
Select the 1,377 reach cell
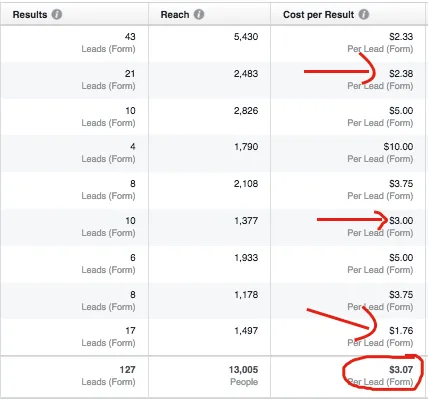pos(210,227)
